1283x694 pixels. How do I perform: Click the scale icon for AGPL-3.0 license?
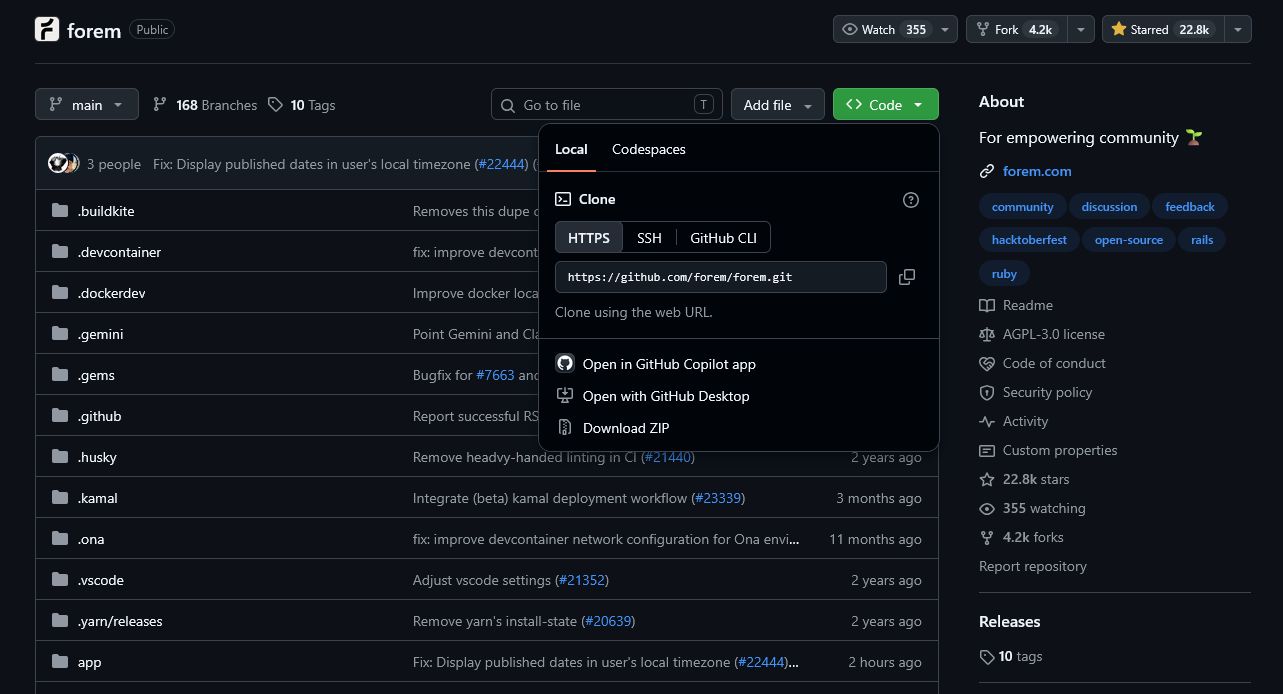coord(987,335)
